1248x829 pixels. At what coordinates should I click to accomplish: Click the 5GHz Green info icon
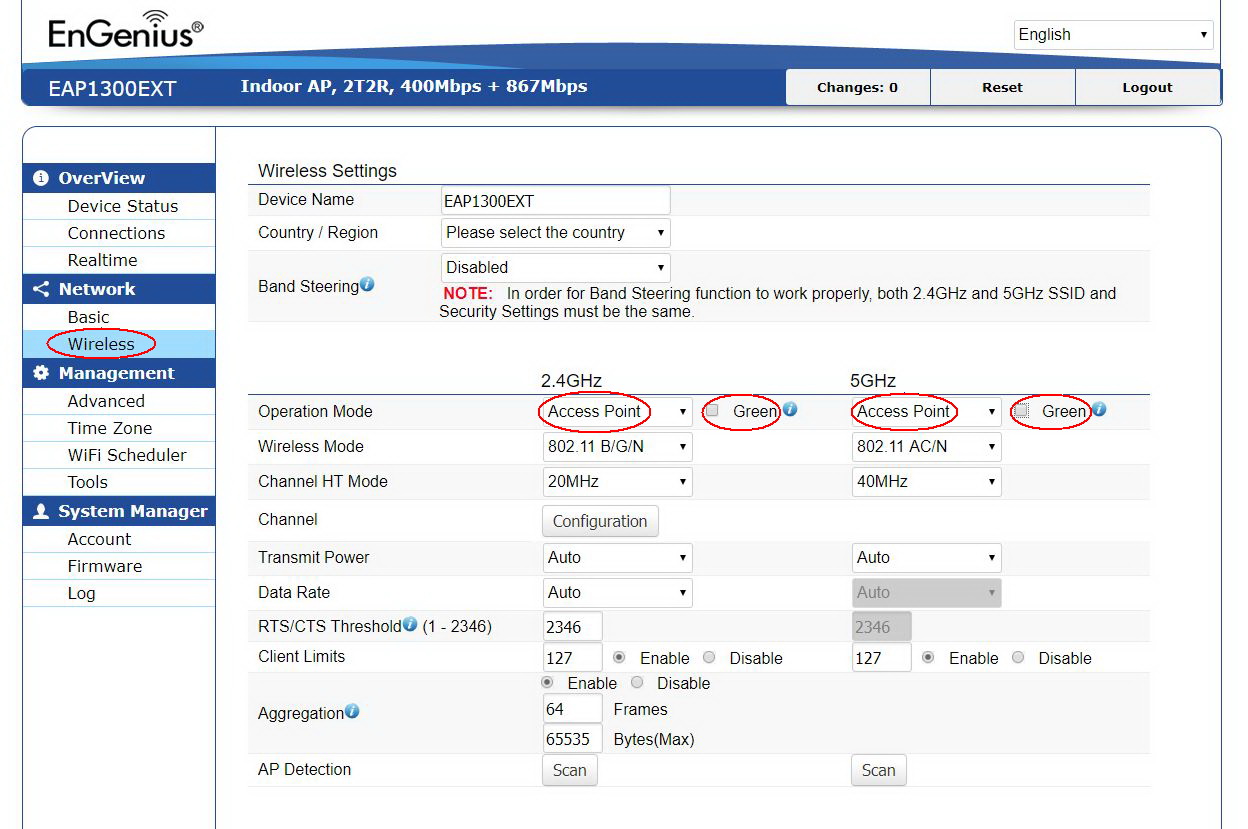(x=1099, y=409)
